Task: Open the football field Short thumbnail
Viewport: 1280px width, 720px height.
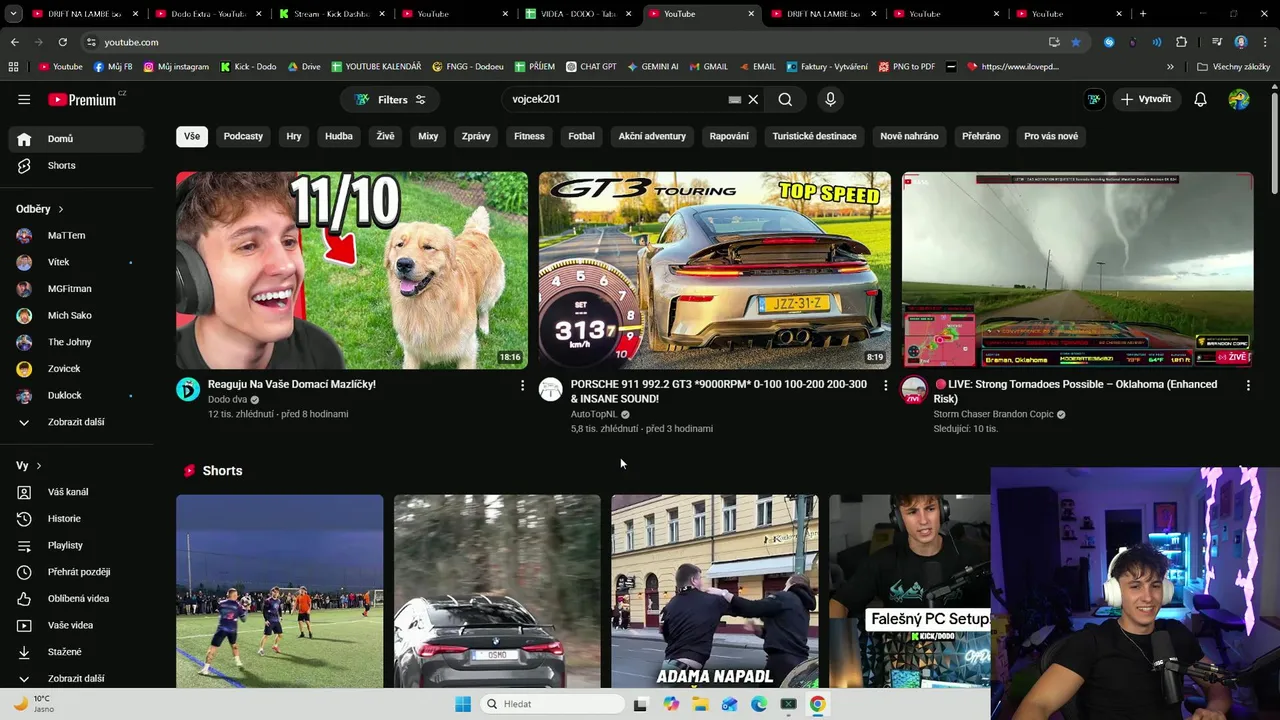Action: pyautogui.click(x=280, y=591)
